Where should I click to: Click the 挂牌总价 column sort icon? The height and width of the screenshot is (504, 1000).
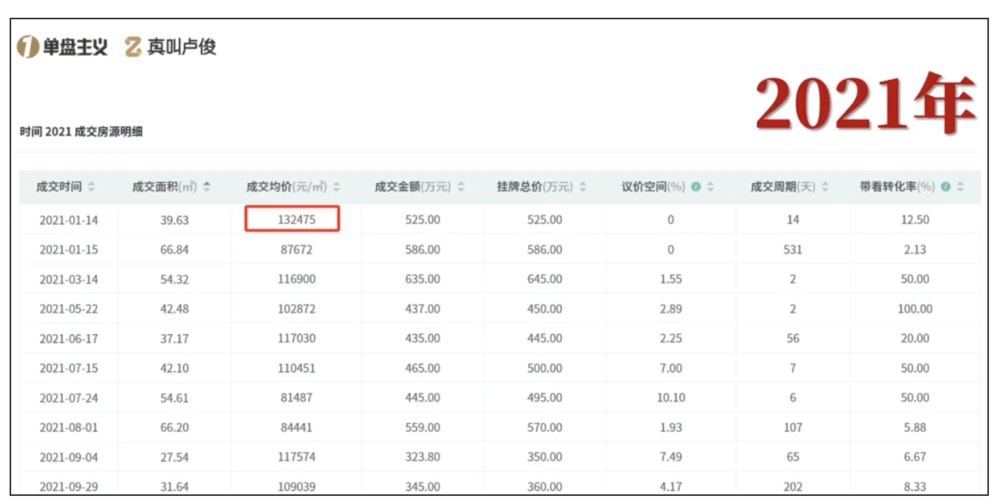(583, 187)
